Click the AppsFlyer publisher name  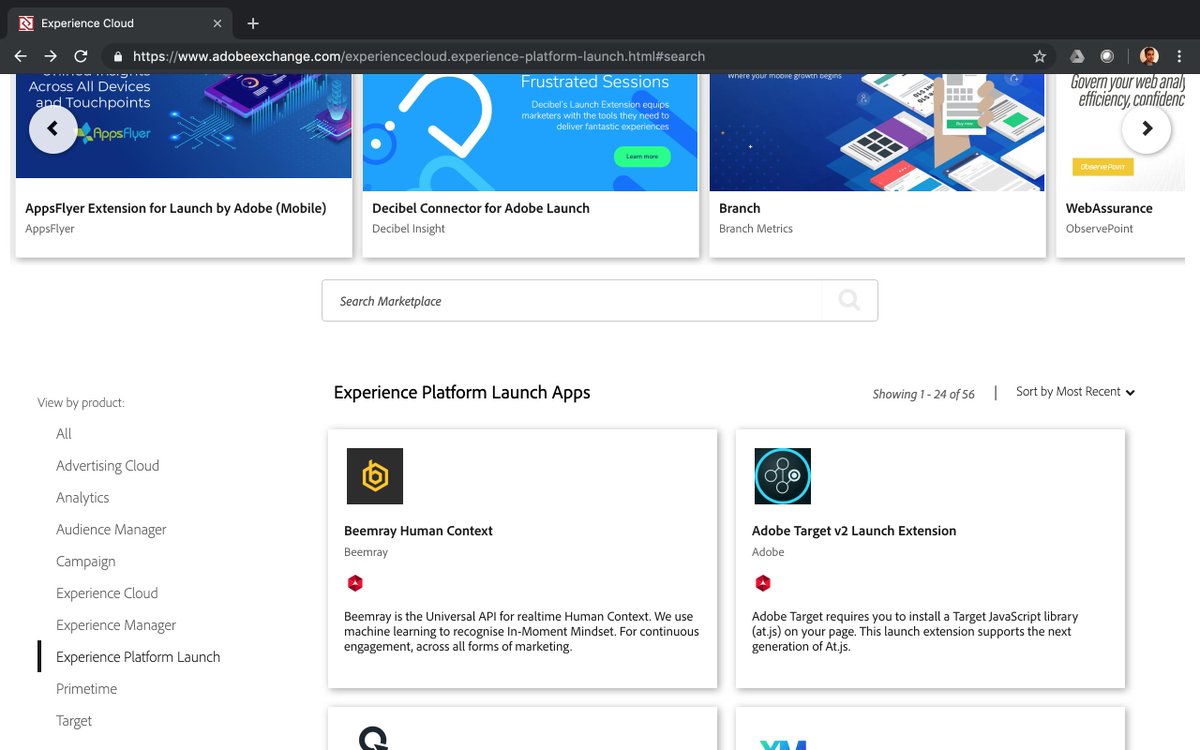click(50, 229)
